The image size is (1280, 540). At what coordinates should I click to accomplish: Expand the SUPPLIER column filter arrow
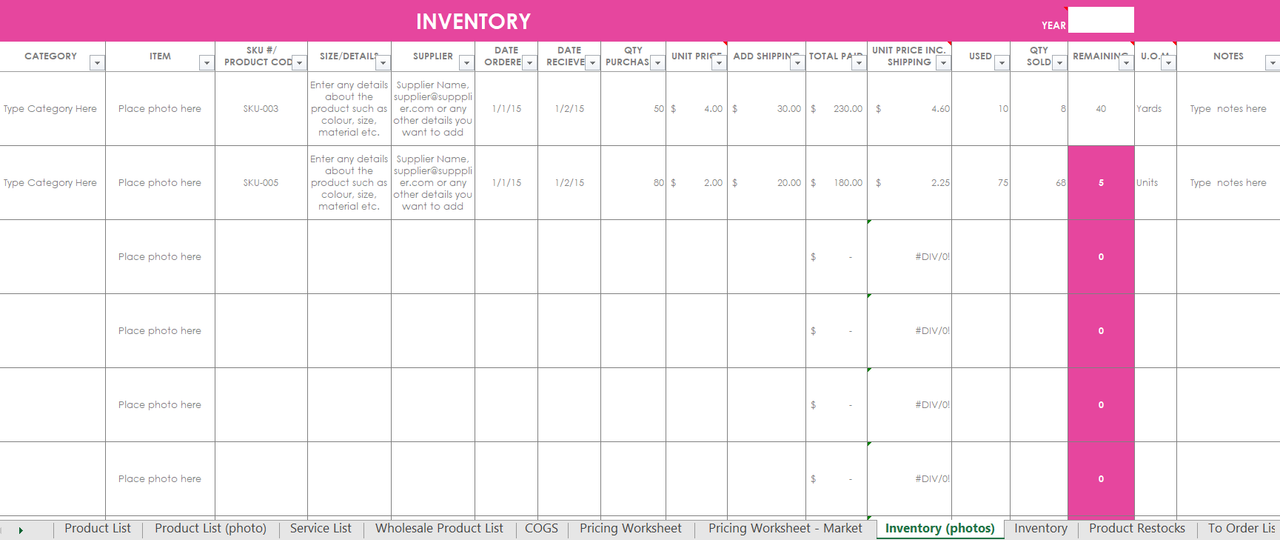click(466, 63)
